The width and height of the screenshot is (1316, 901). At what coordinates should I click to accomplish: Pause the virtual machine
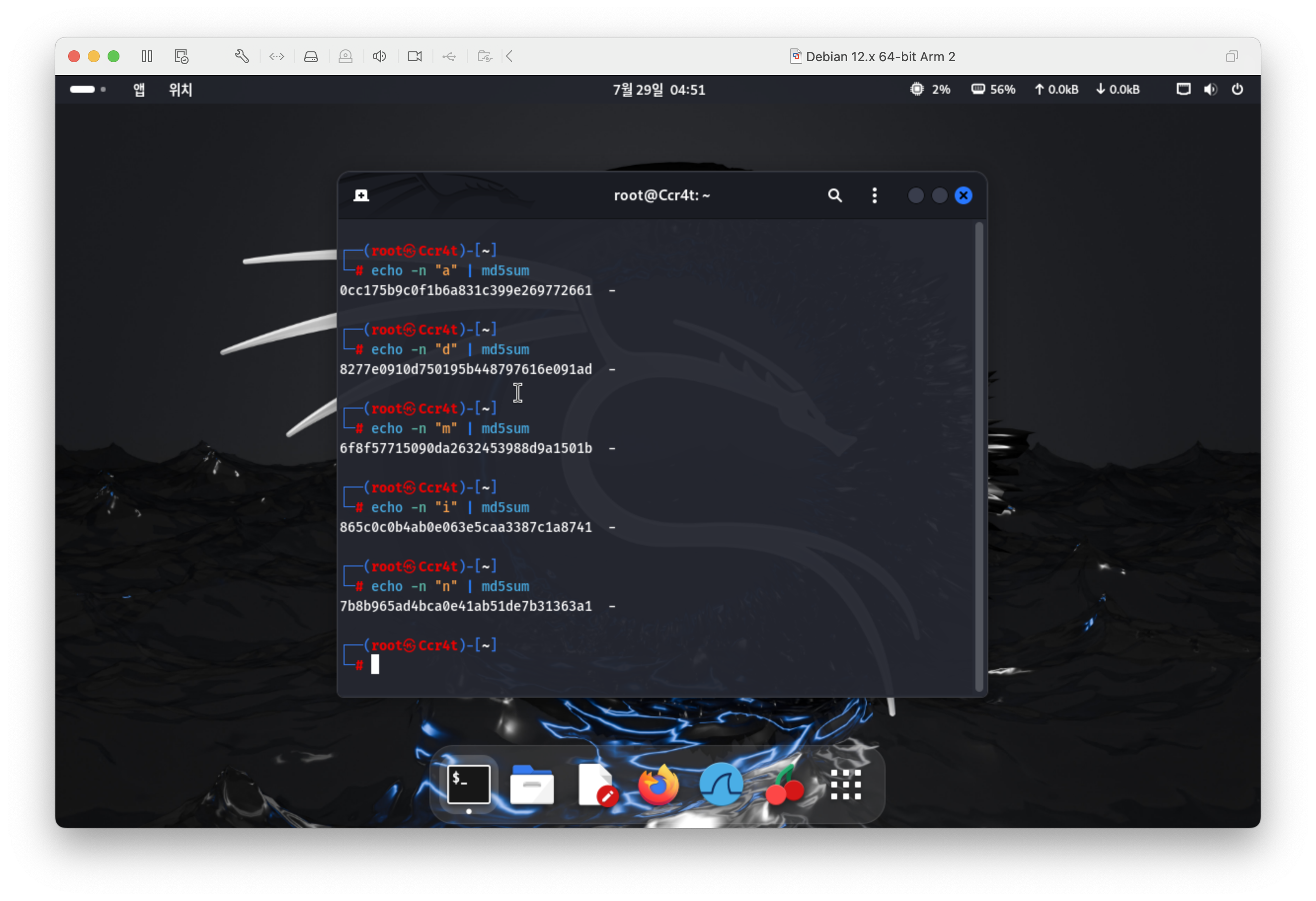147,57
